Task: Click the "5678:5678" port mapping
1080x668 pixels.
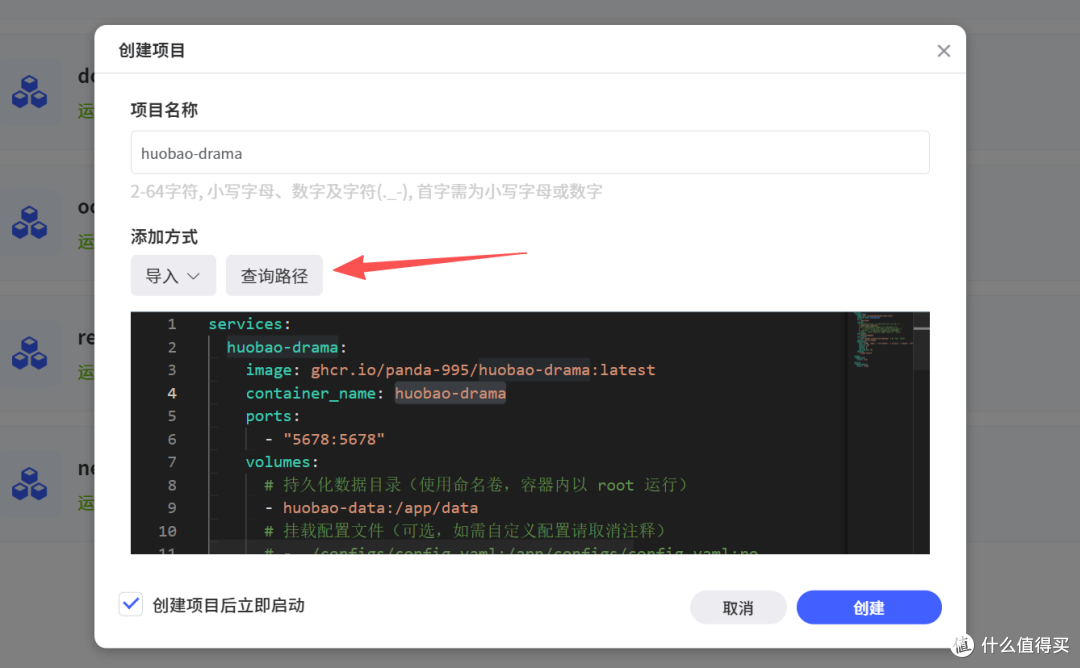Action: pyautogui.click(x=334, y=439)
